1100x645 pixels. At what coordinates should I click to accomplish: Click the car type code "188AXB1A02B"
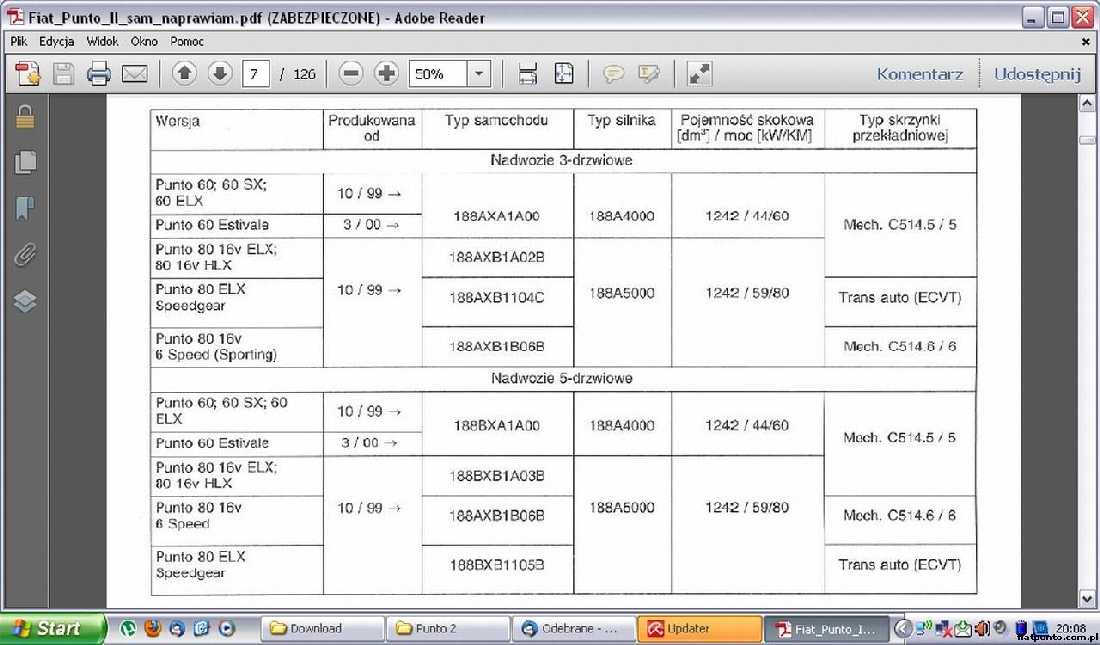(x=497, y=258)
